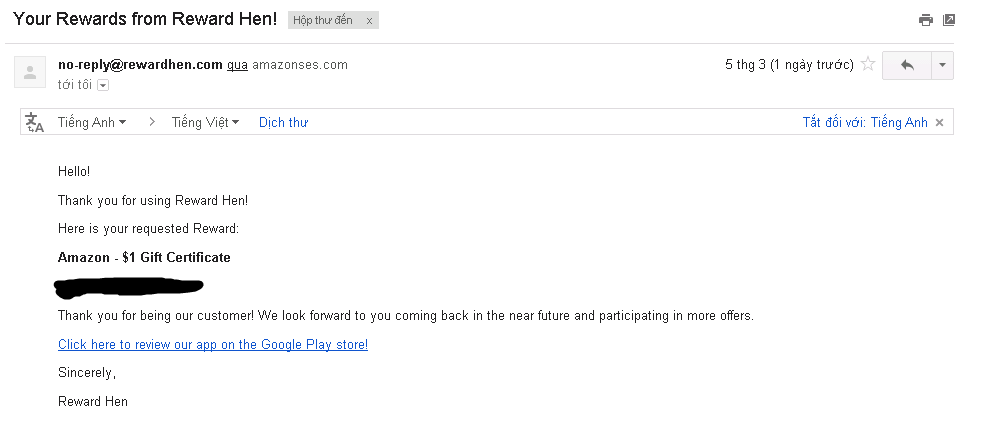Expand recipient details arrow near 'tới tôi'
This screenshot has width=989, height=437.
tap(103, 85)
